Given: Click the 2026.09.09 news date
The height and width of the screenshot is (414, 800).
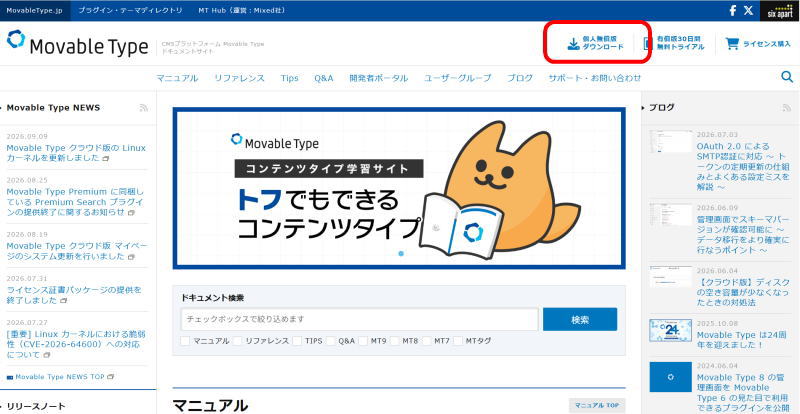Looking at the screenshot, I should coord(27,136).
